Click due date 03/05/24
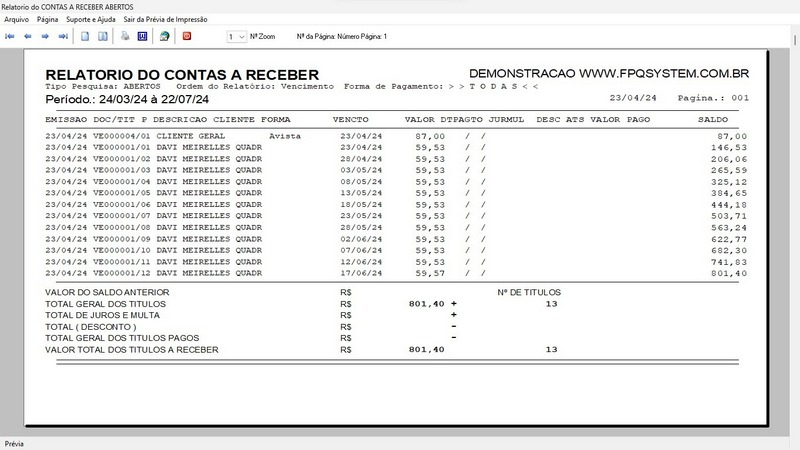 361,170
